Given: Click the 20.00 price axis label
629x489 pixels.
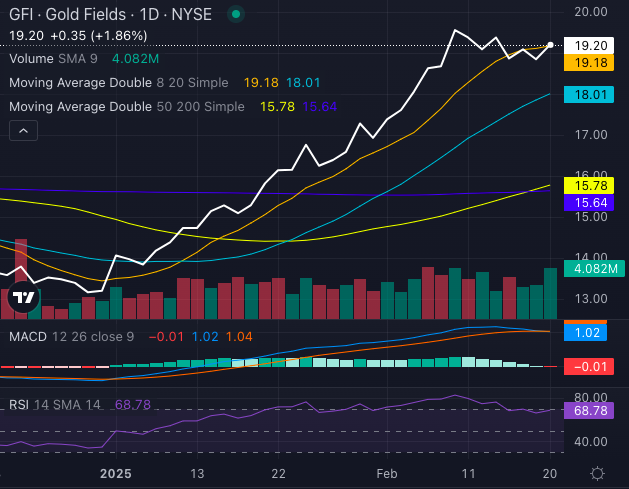Looking at the screenshot, I should (x=590, y=12).
